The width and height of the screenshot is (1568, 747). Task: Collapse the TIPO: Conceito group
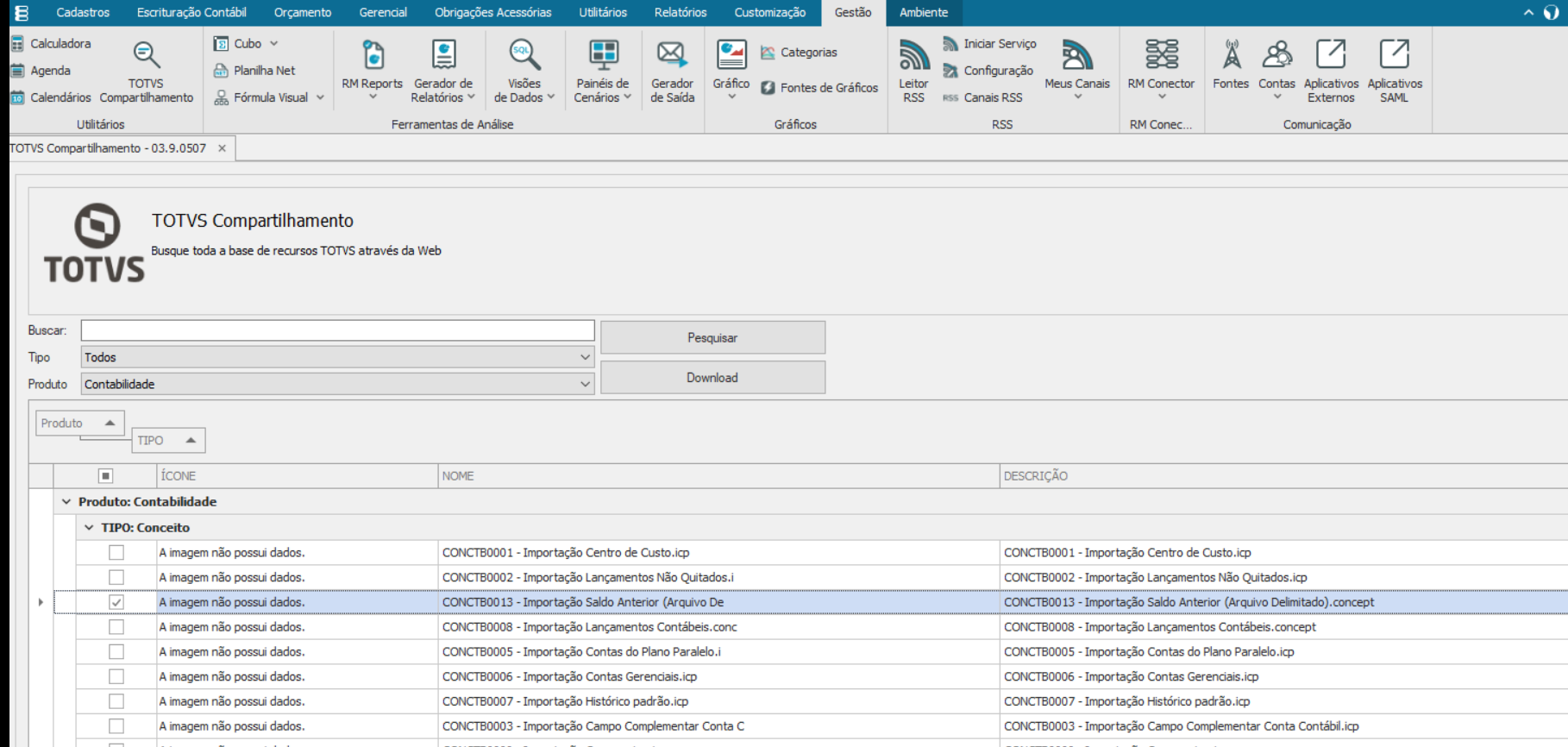pos(89,527)
